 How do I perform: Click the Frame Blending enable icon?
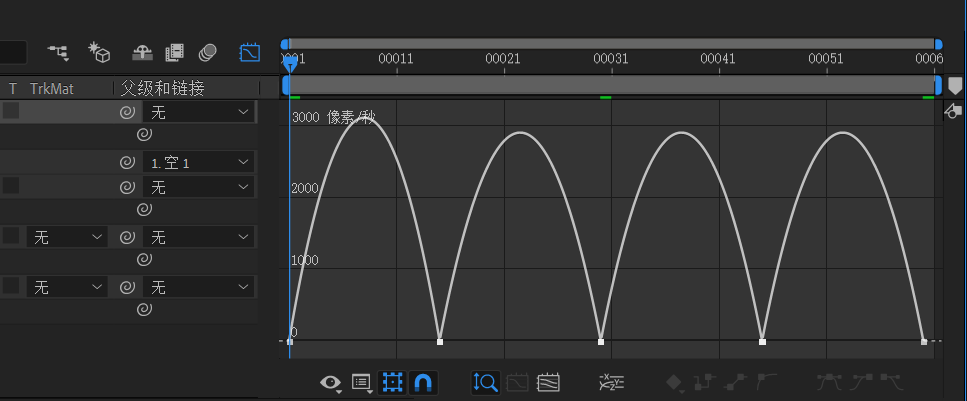175,51
